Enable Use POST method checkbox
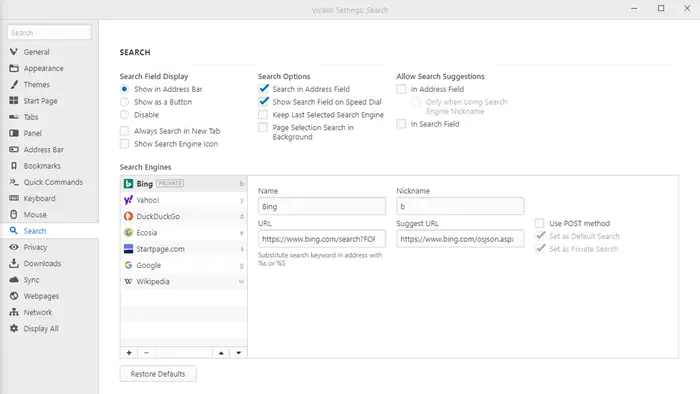Image resolution: width=700 pixels, height=394 pixels. coord(540,223)
